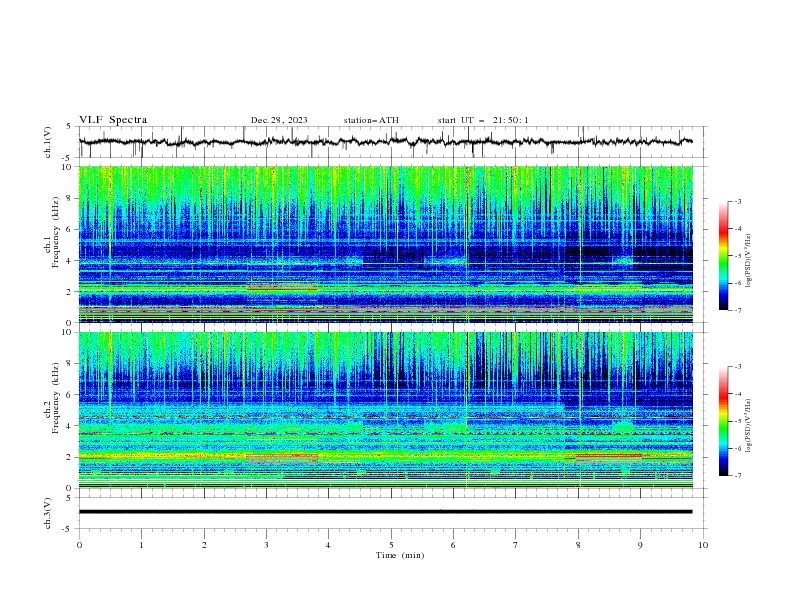Click the "VLF Spectra" plot title
The image size is (792, 612).
tap(113, 120)
